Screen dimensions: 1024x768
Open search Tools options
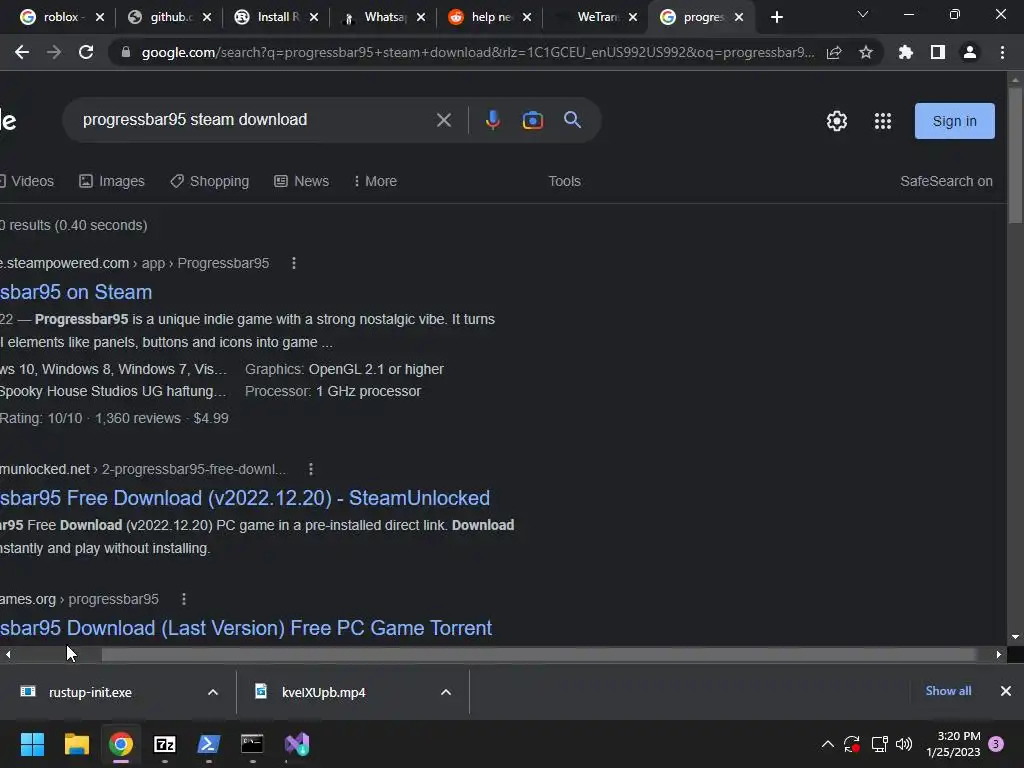[564, 181]
